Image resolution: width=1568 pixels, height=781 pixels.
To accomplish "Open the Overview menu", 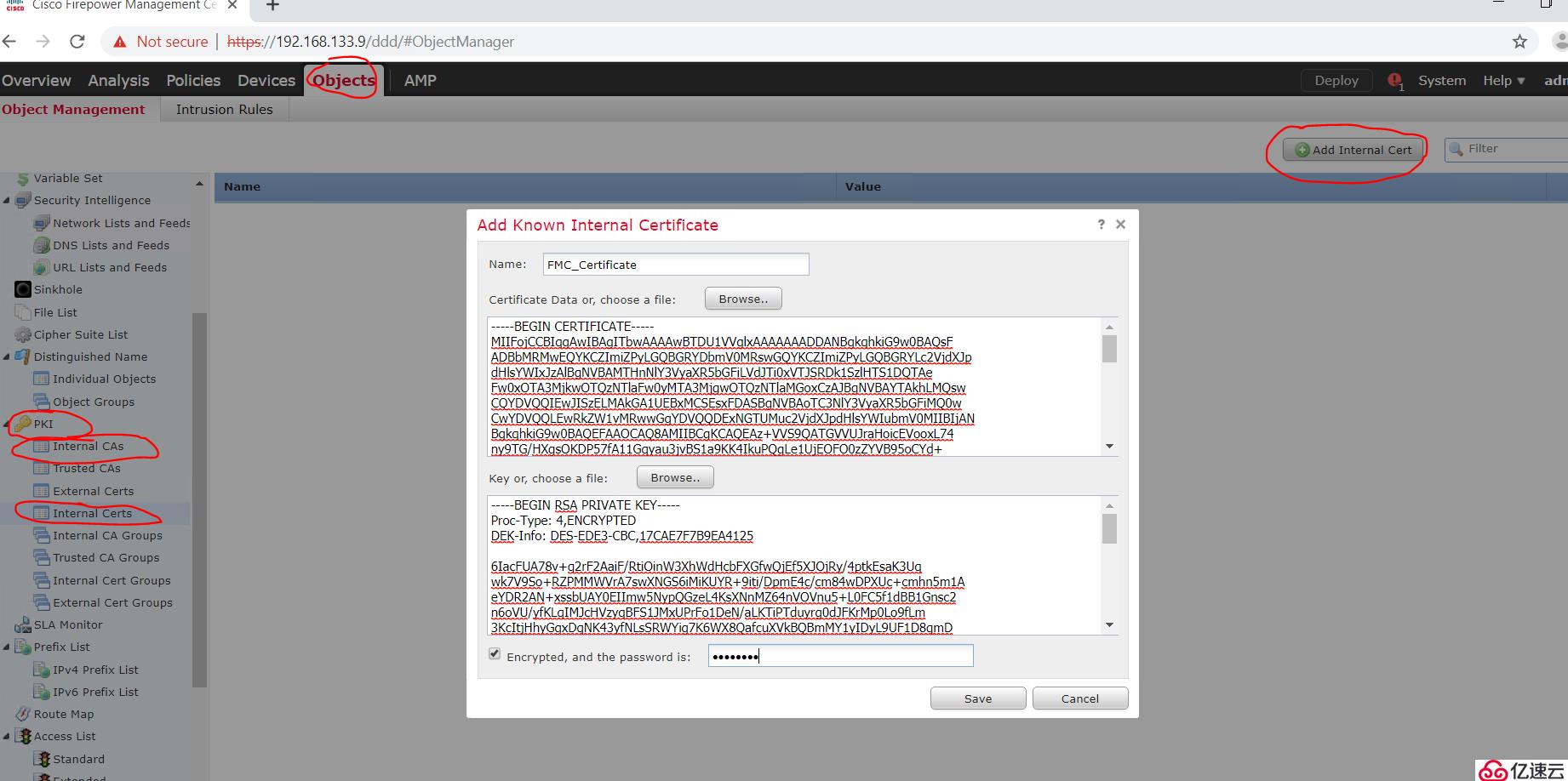I will pos(37,81).
